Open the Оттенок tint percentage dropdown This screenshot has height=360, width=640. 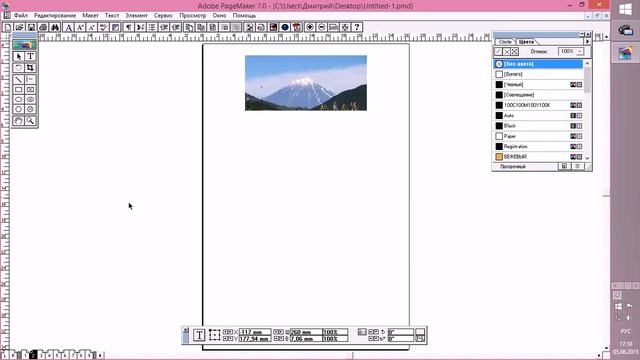pos(580,51)
